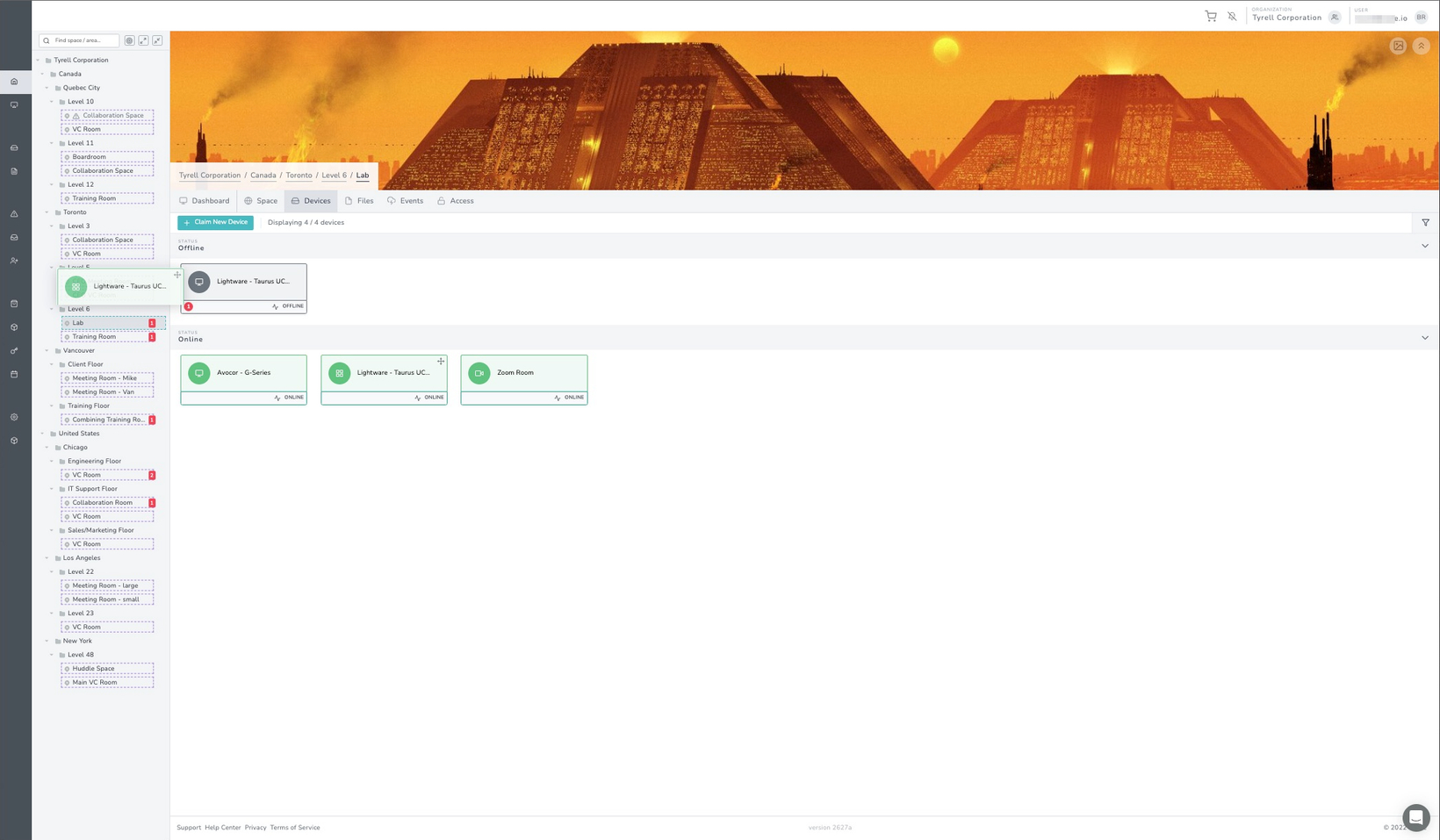Image resolution: width=1440 pixels, height=840 pixels.
Task: Switch to the Space tab
Action: pyautogui.click(x=261, y=201)
